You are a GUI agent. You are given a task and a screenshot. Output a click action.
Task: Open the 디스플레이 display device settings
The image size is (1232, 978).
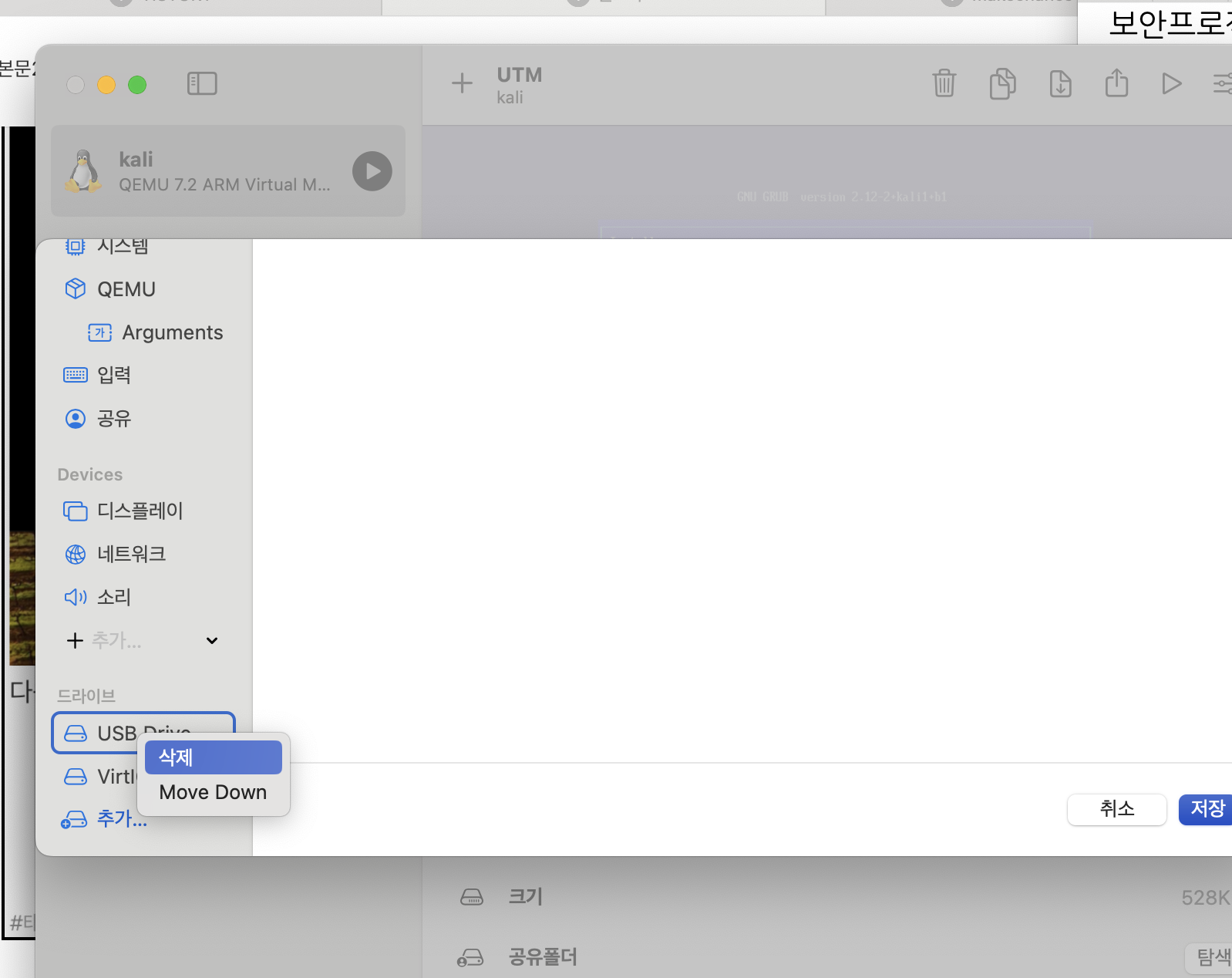[123, 511]
